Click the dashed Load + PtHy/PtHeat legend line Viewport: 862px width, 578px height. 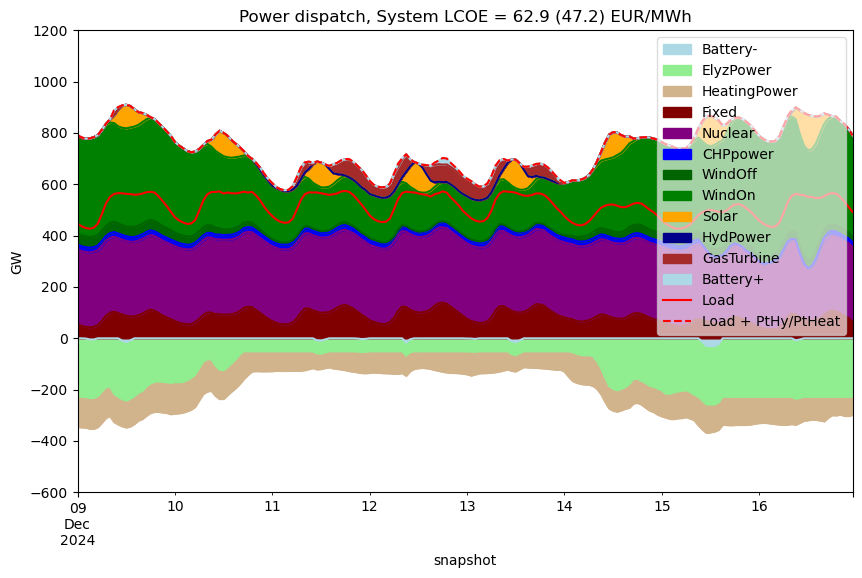click(x=677, y=321)
